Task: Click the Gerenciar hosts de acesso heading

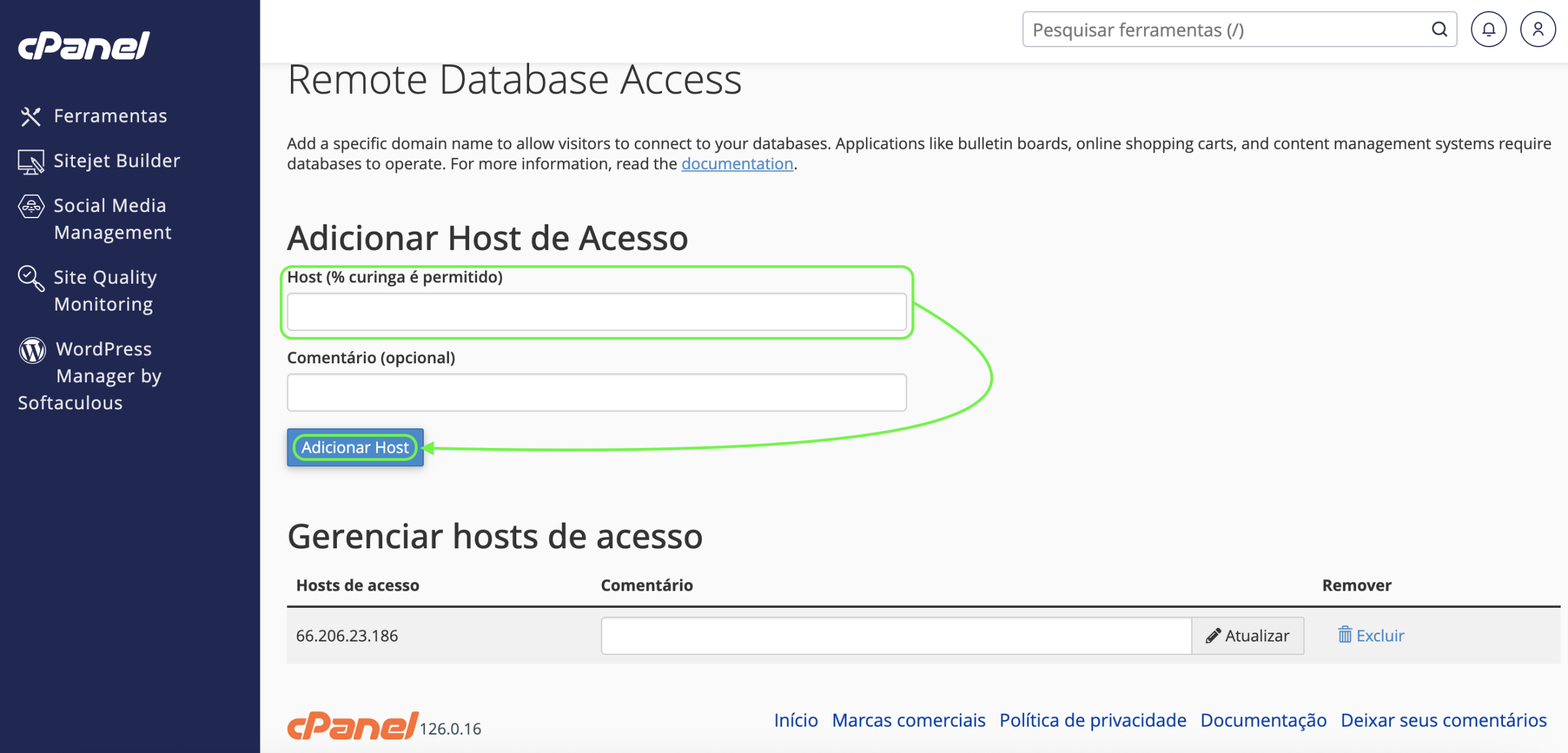Action: pos(495,536)
